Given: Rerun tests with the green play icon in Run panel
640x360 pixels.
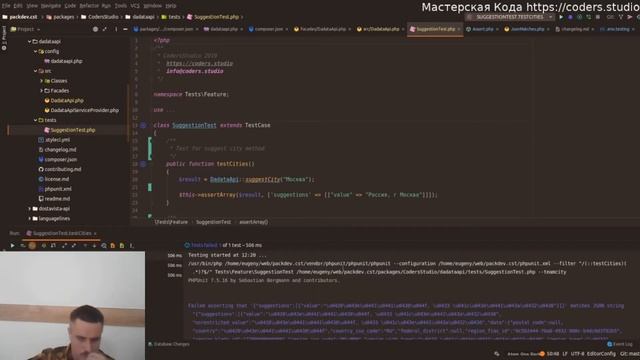Looking at the screenshot, I should pyautogui.click(x=12, y=246).
